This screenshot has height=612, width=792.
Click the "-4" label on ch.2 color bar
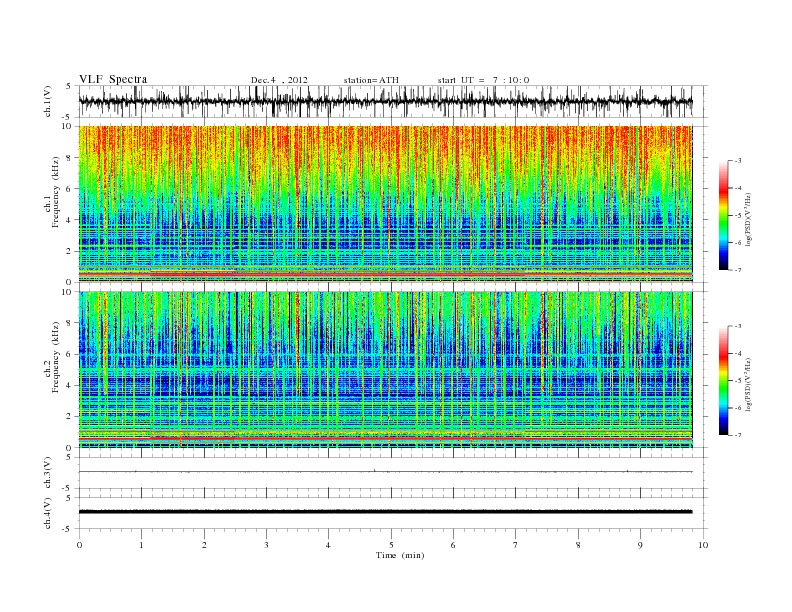tap(738, 353)
